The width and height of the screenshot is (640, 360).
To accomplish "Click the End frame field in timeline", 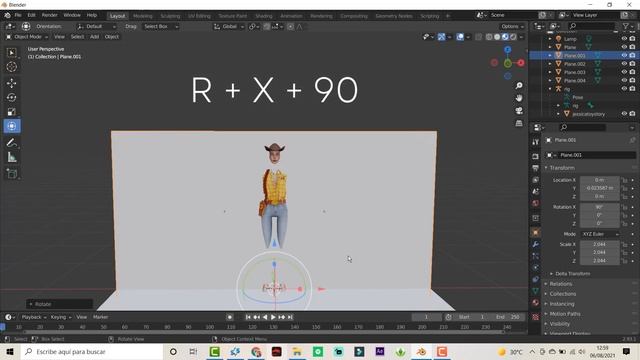I will pos(508,317).
